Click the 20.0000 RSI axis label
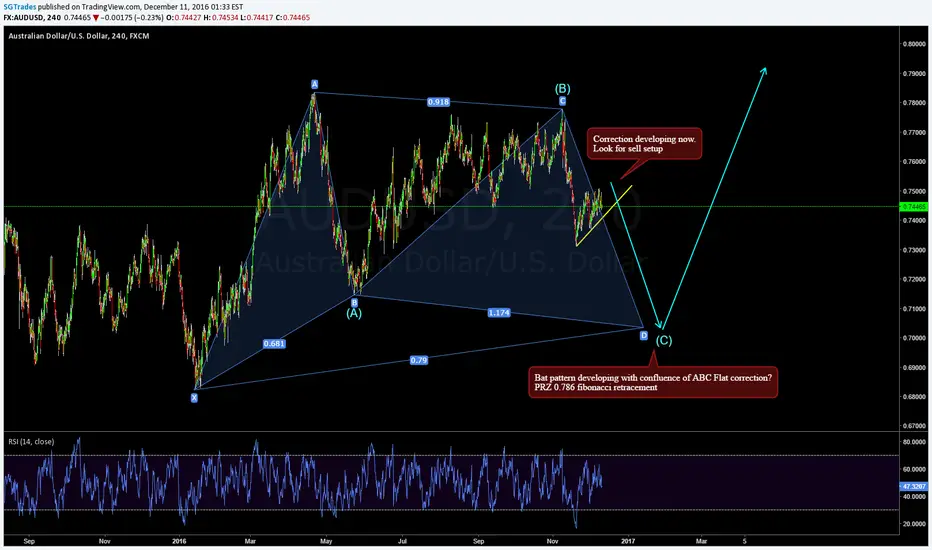Screen dimensions: 932x550 [915, 524]
